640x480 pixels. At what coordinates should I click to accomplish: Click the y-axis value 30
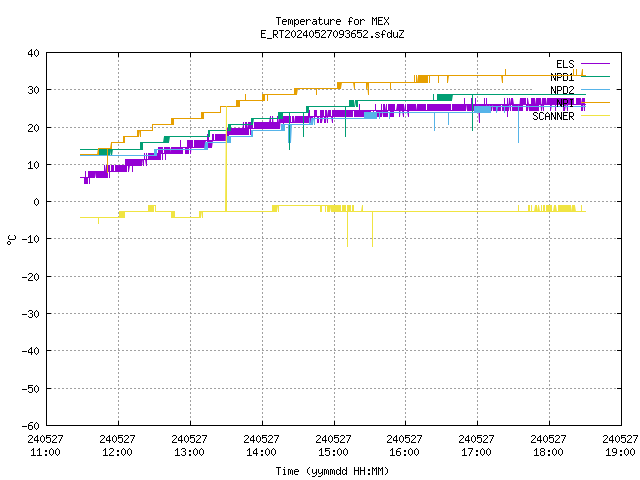pos(33,90)
